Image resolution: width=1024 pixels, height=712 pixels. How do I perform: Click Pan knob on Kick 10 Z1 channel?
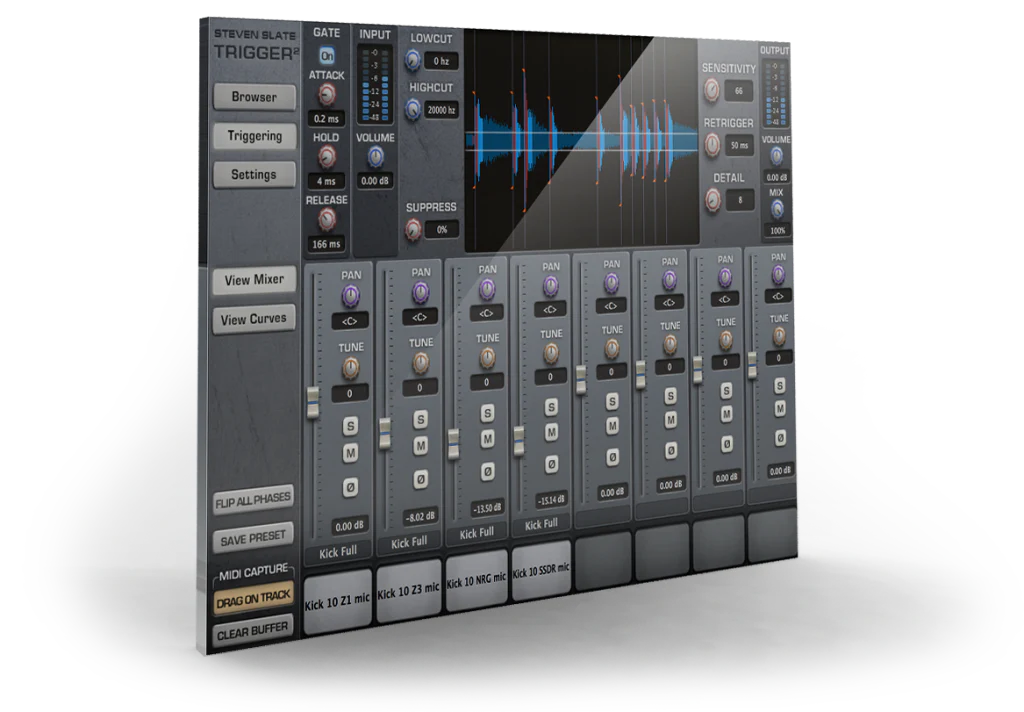[x=351, y=296]
